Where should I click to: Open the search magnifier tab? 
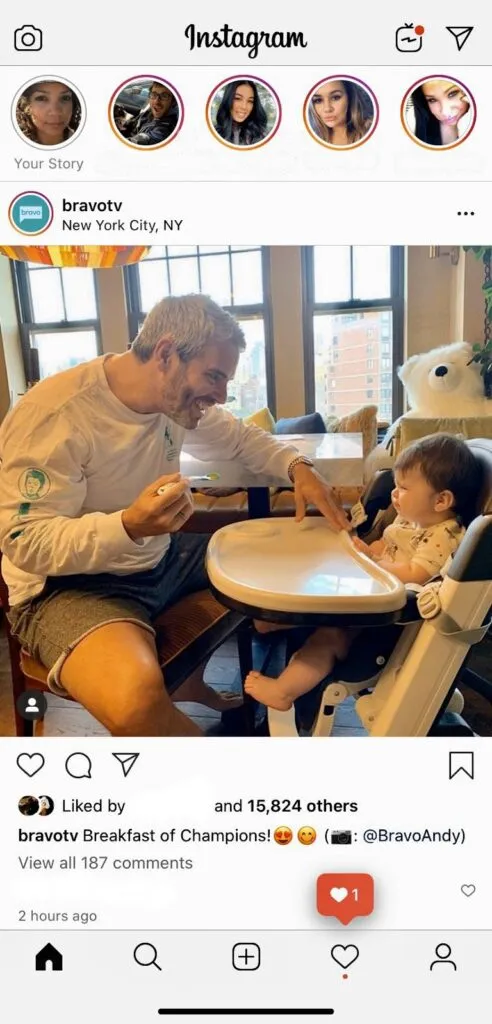(x=147, y=957)
